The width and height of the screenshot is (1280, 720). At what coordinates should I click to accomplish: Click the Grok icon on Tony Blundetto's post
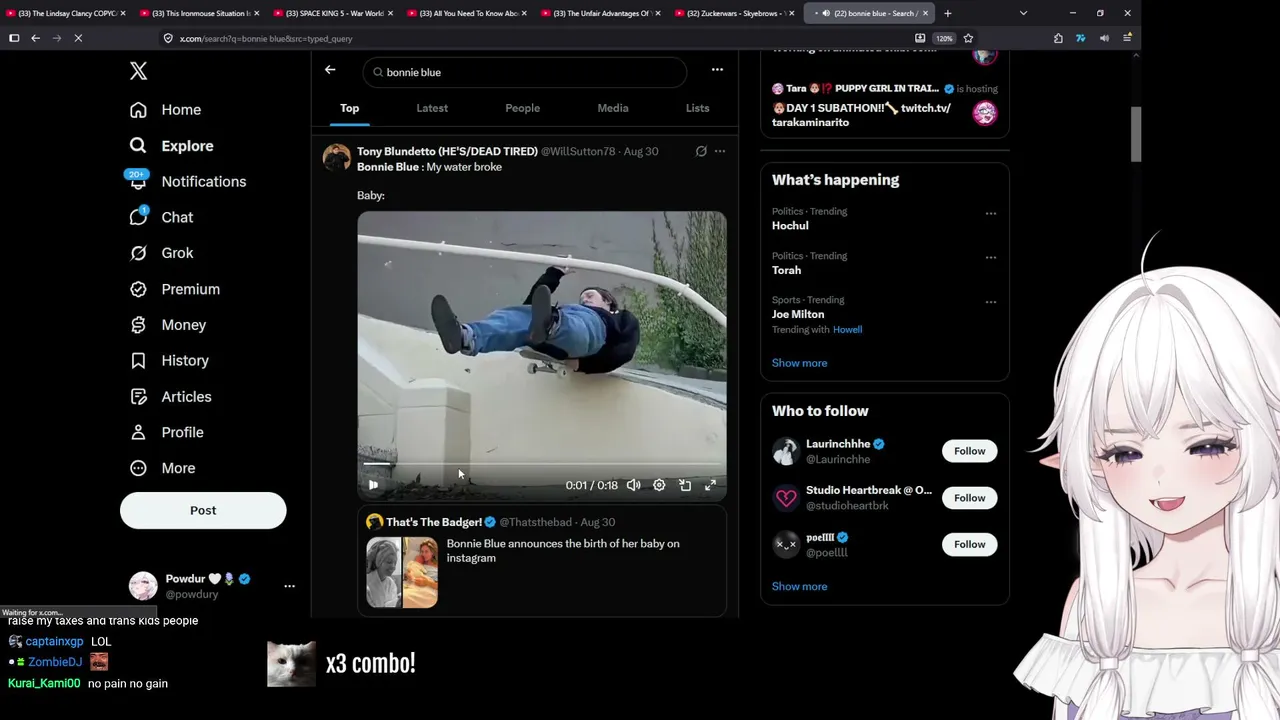click(x=701, y=152)
